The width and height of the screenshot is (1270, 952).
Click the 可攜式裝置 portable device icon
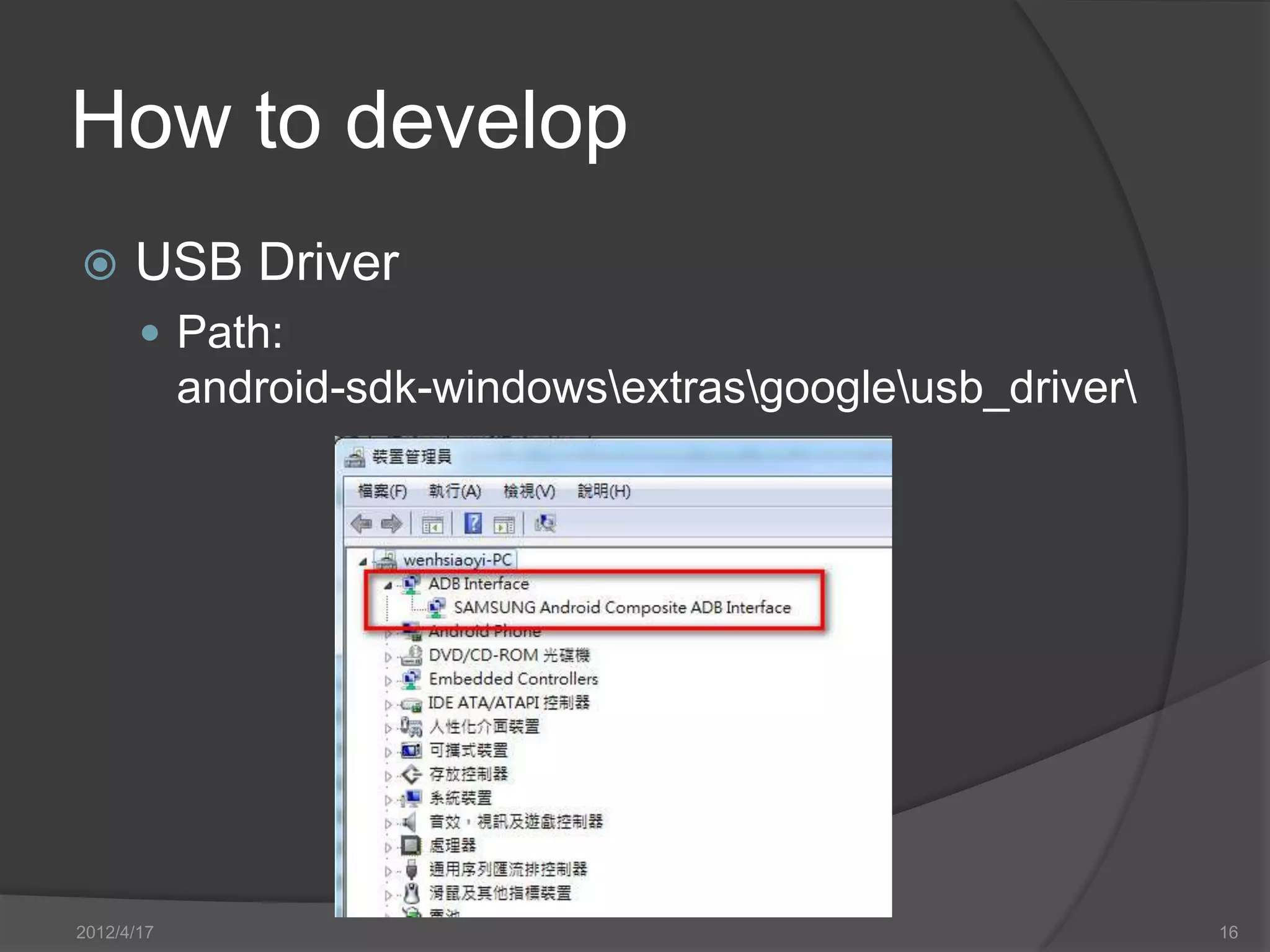pyautogui.click(x=411, y=751)
